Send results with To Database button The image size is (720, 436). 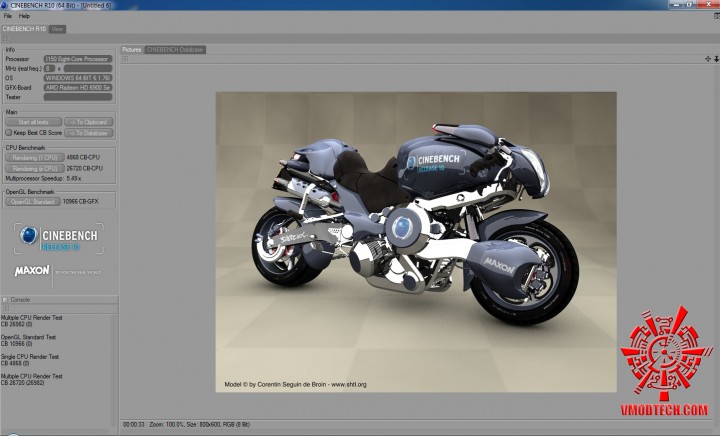point(89,133)
